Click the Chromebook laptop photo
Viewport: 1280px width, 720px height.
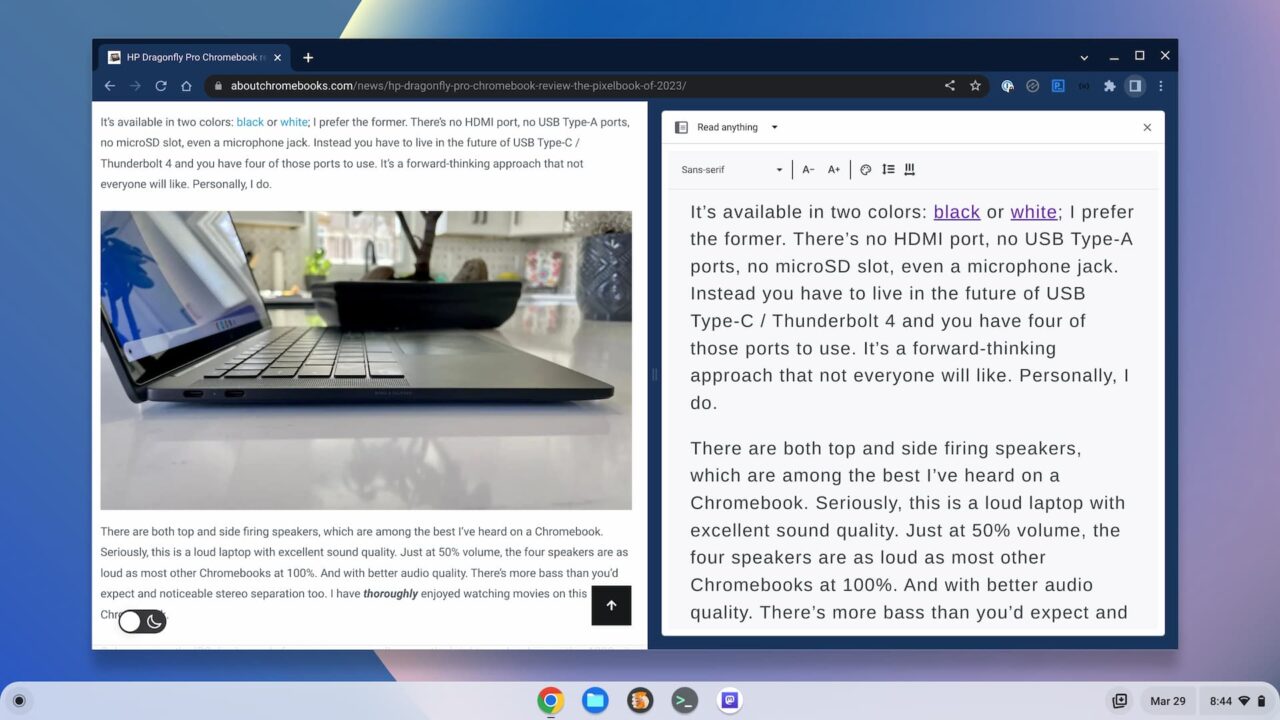[366, 360]
